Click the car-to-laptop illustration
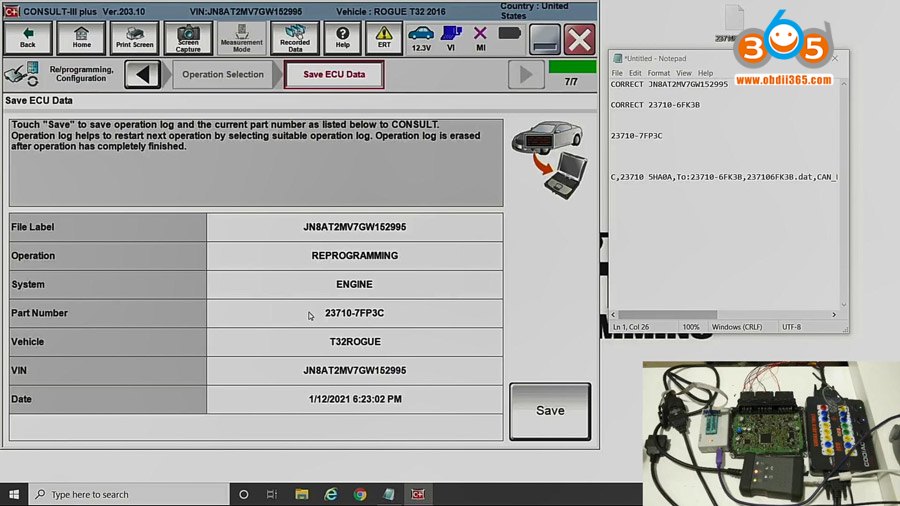The image size is (900, 506). coord(550,159)
